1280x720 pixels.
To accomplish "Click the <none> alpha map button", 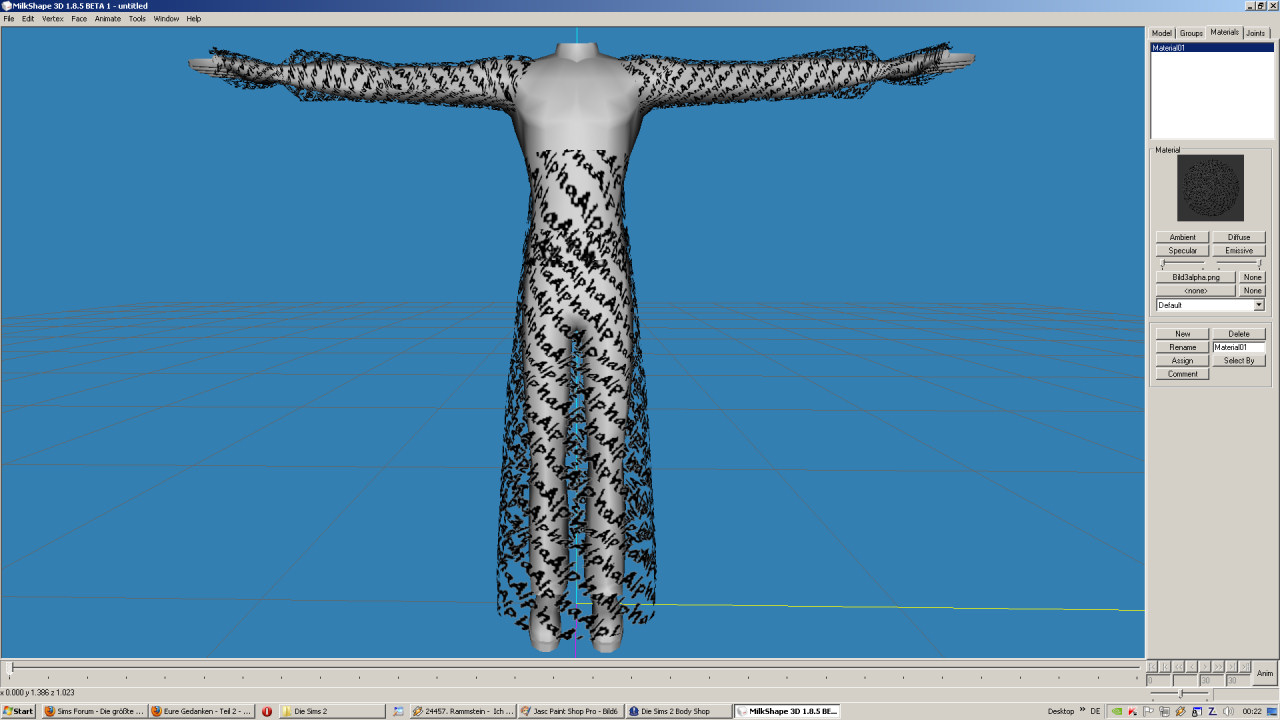I will pyautogui.click(x=1196, y=290).
